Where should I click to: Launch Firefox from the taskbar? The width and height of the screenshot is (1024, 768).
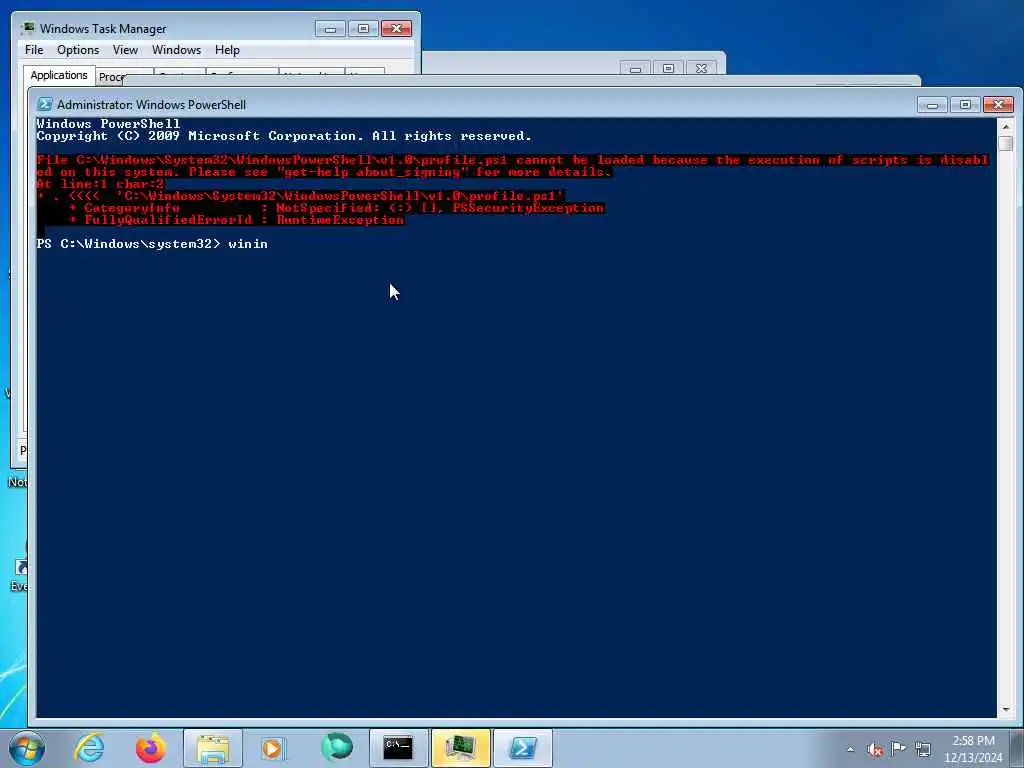click(x=151, y=748)
